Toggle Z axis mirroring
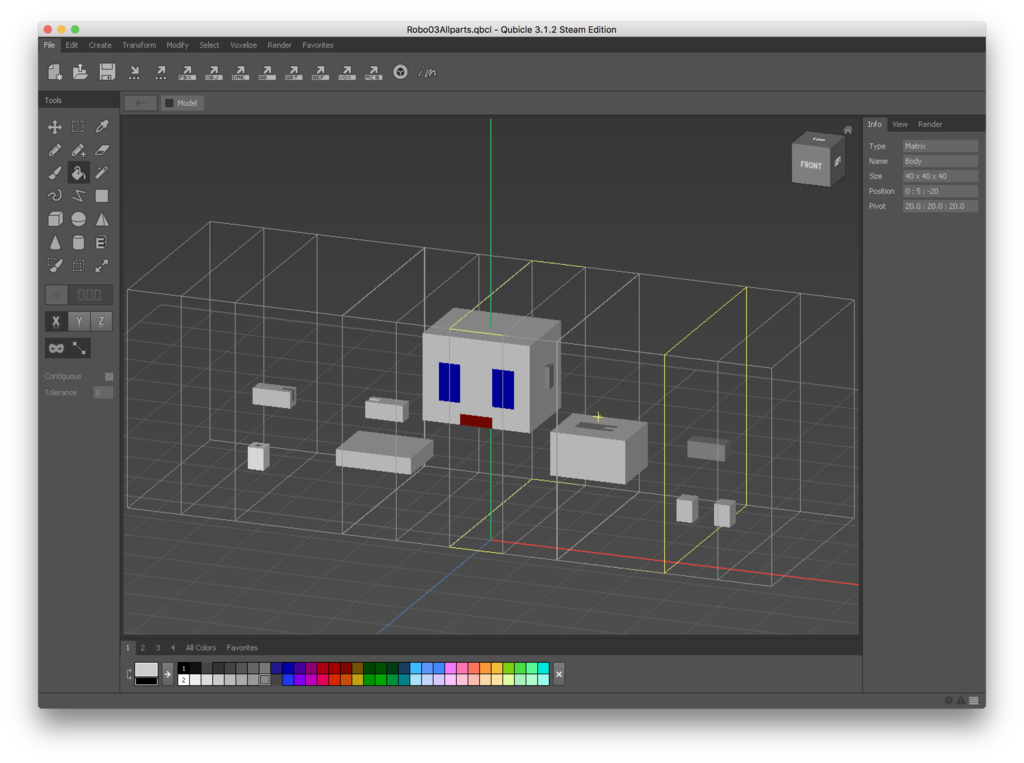Image resolution: width=1024 pixels, height=763 pixels. [101, 321]
